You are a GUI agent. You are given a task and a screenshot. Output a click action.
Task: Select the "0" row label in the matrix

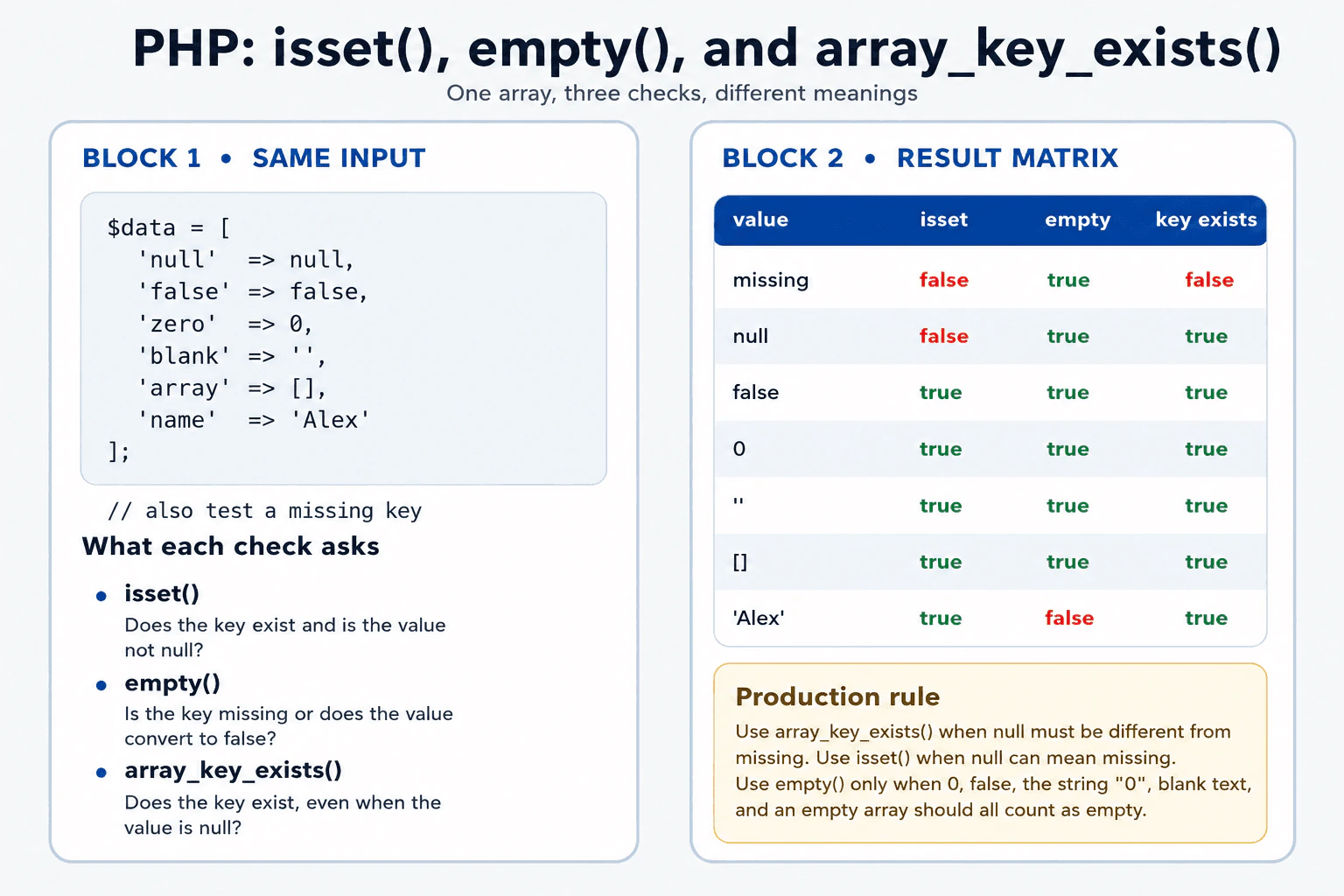pyautogui.click(x=739, y=449)
